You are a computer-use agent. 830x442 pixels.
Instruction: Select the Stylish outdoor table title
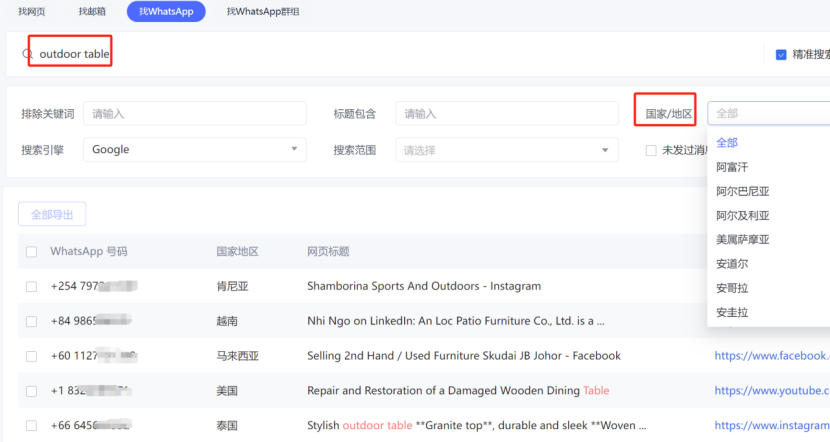click(x=476, y=425)
